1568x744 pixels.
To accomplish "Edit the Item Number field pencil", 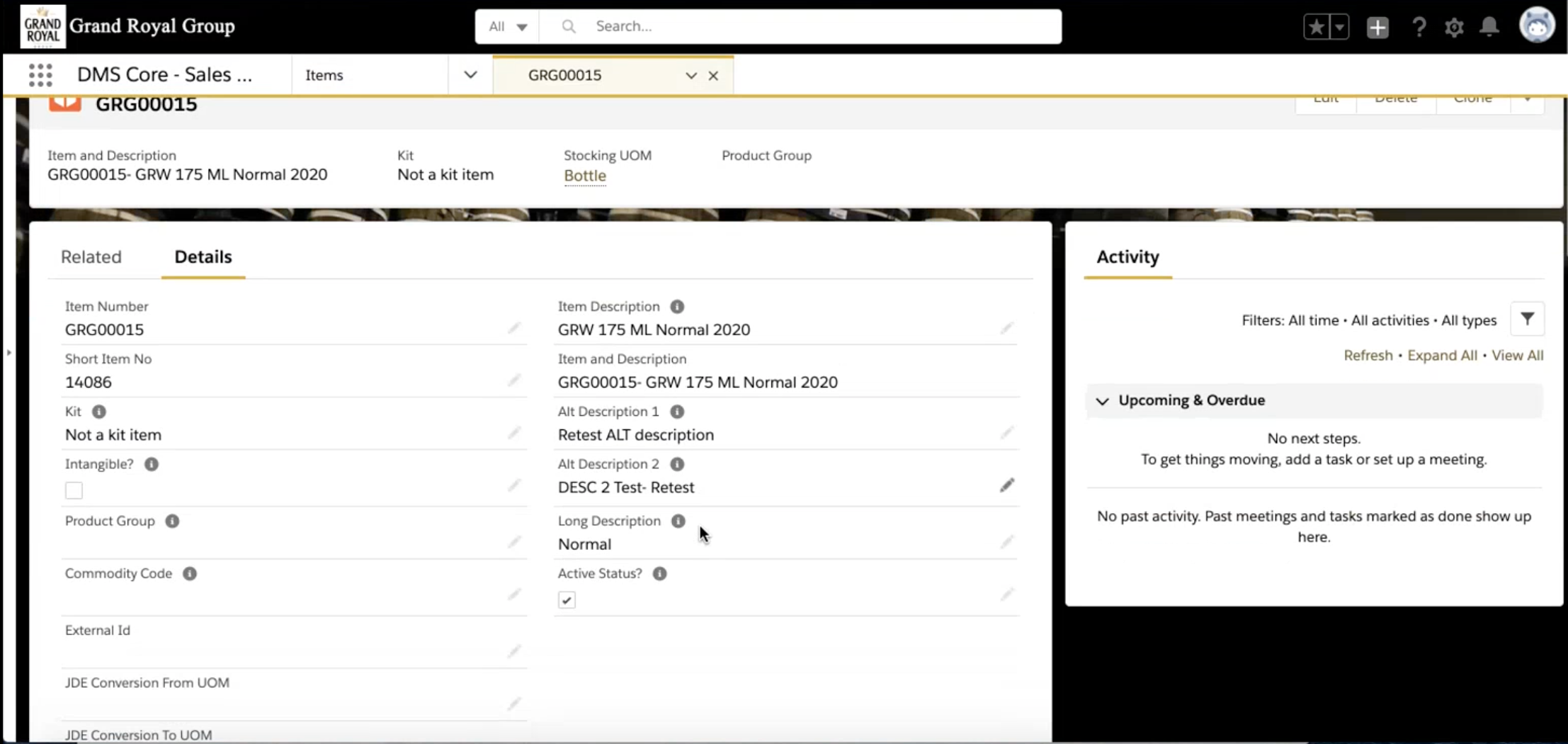I will [x=514, y=328].
